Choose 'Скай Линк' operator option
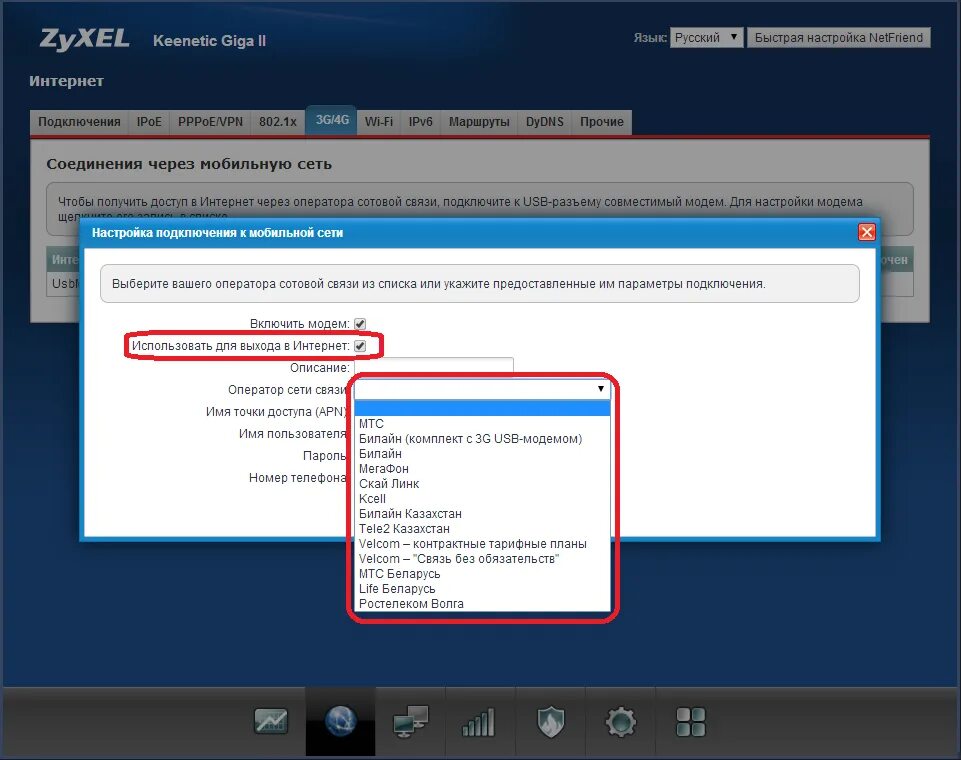 pyautogui.click(x=482, y=484)
